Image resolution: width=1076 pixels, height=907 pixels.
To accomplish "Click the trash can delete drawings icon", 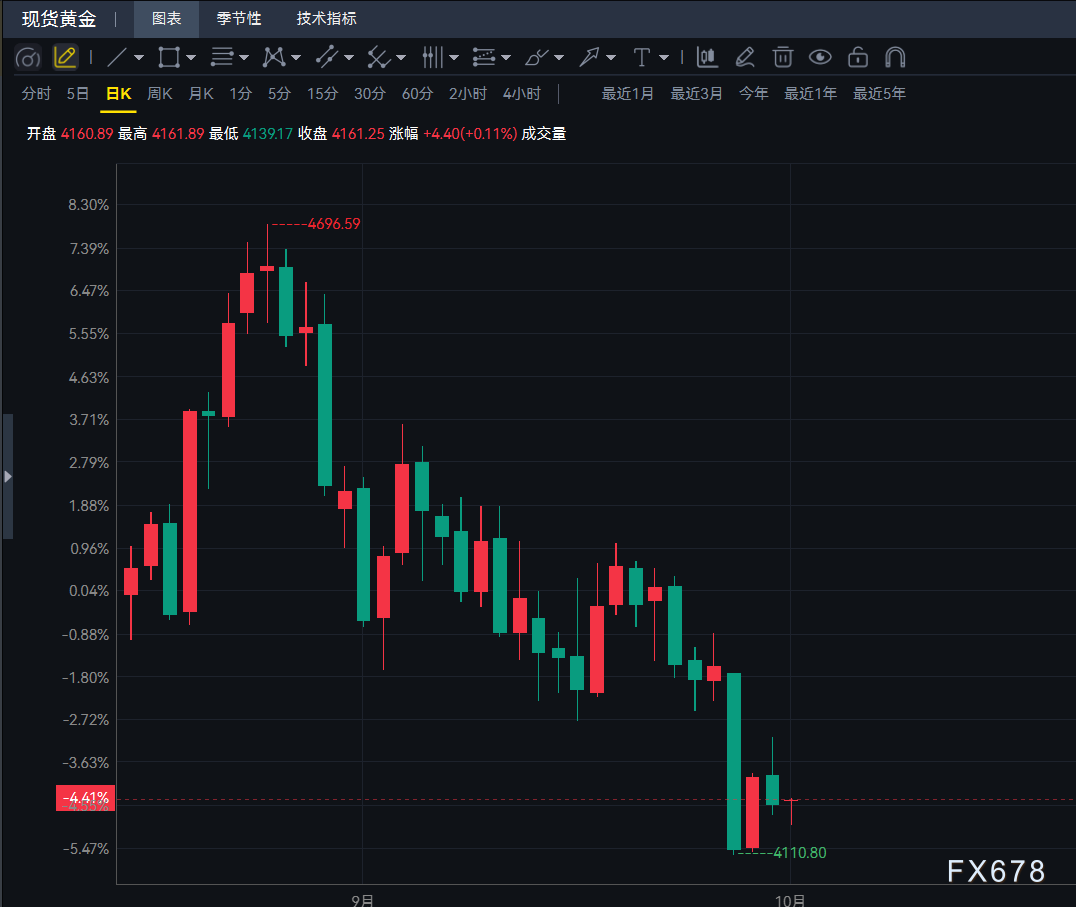I will (782, 58).
